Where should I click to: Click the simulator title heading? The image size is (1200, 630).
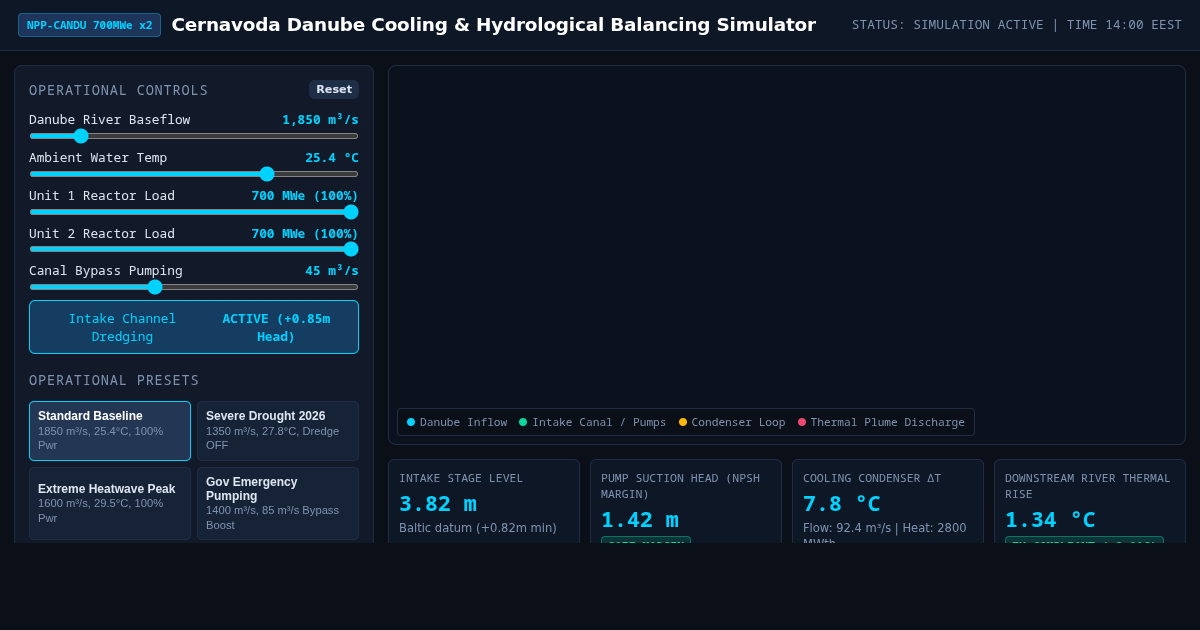(494, 24)
